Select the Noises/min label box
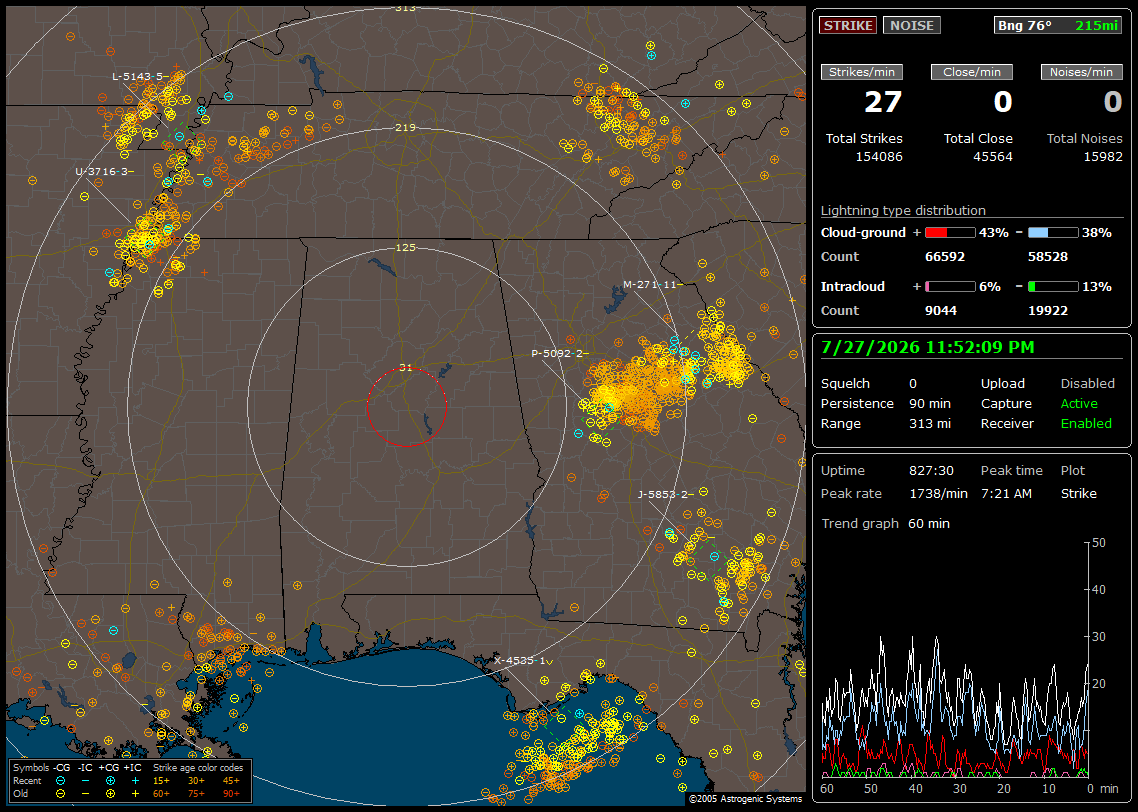This screenshot has height=812, width=1138. tap(1081, 72)
